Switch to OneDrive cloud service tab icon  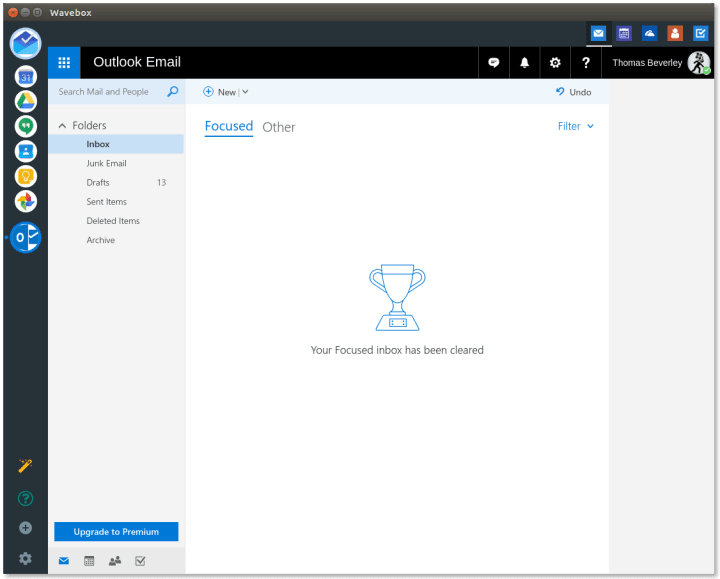(649, 33)
